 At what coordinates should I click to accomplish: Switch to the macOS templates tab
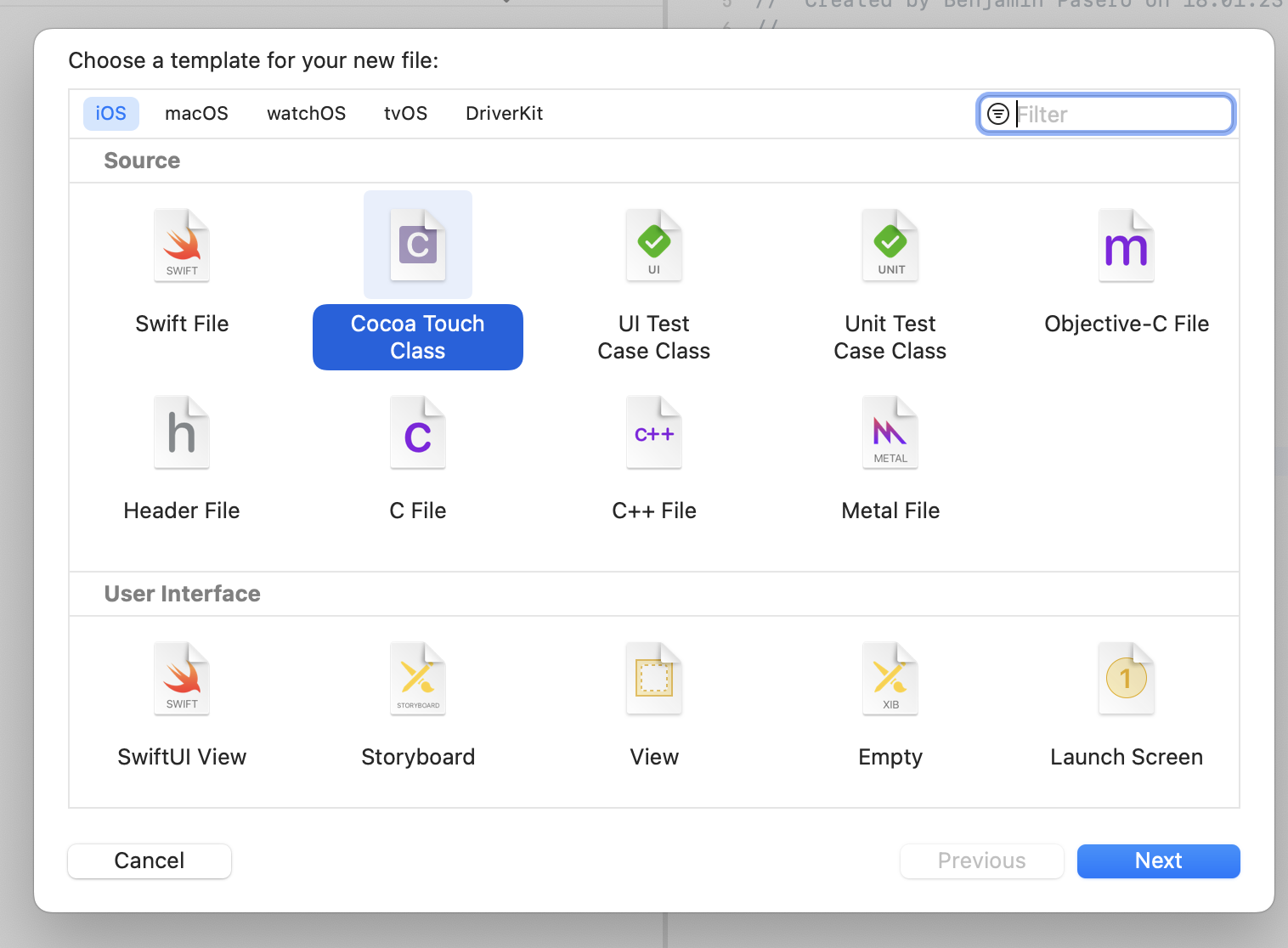(196, 113)
